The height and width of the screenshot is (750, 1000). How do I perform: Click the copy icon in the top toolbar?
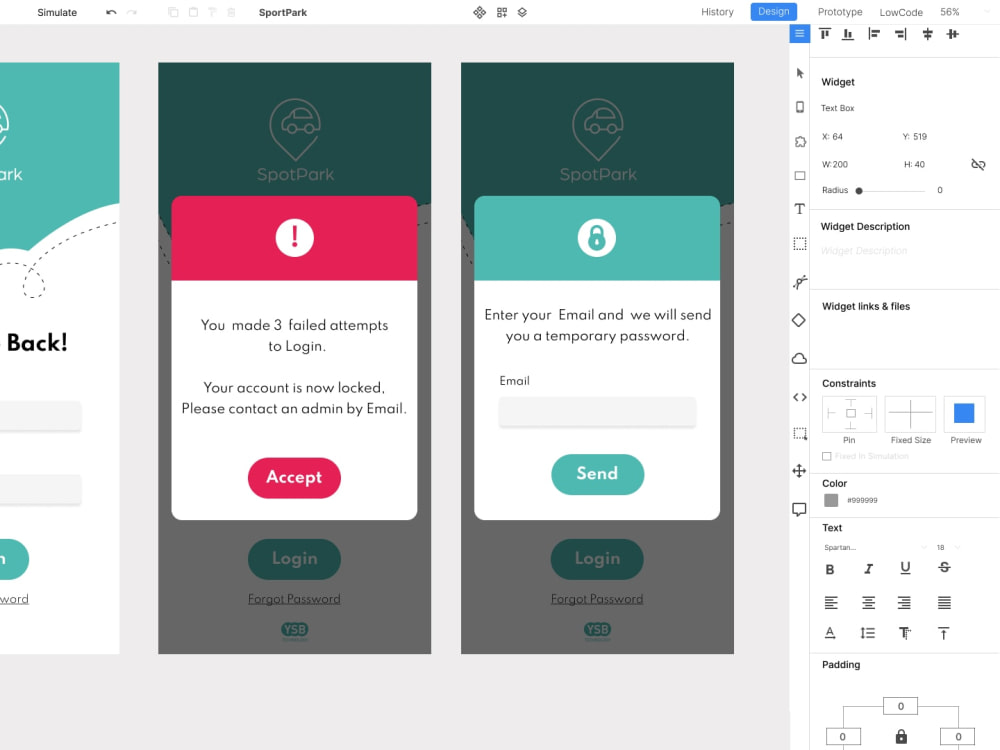pos(173,12)
